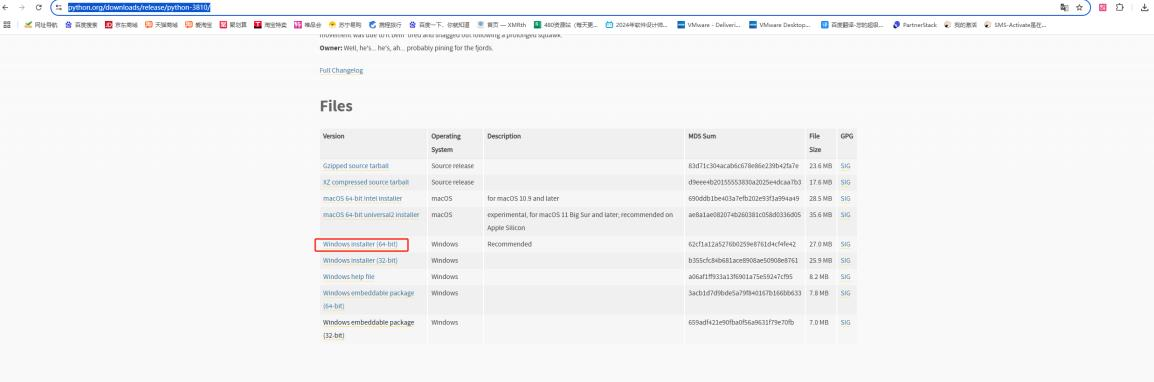Open the 网址导航 bookmark
The width and height of the screenshot is (1154, 382).
41,24
